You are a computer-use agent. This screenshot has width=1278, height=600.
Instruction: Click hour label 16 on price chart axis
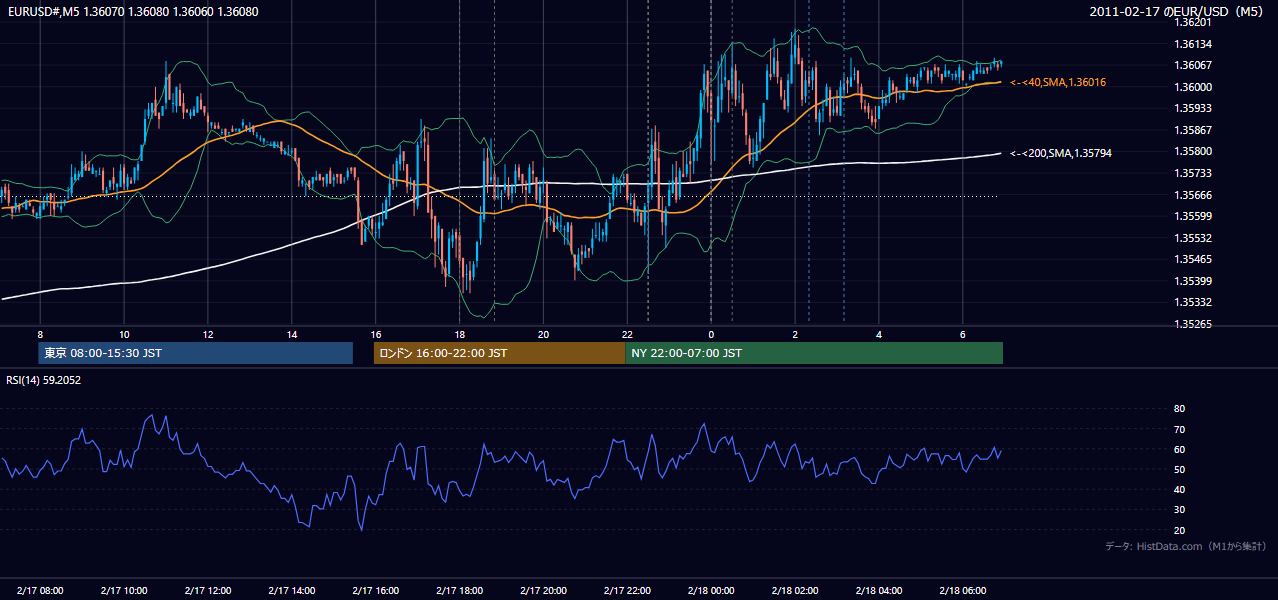pyautogui.click(x=376, y=334)
